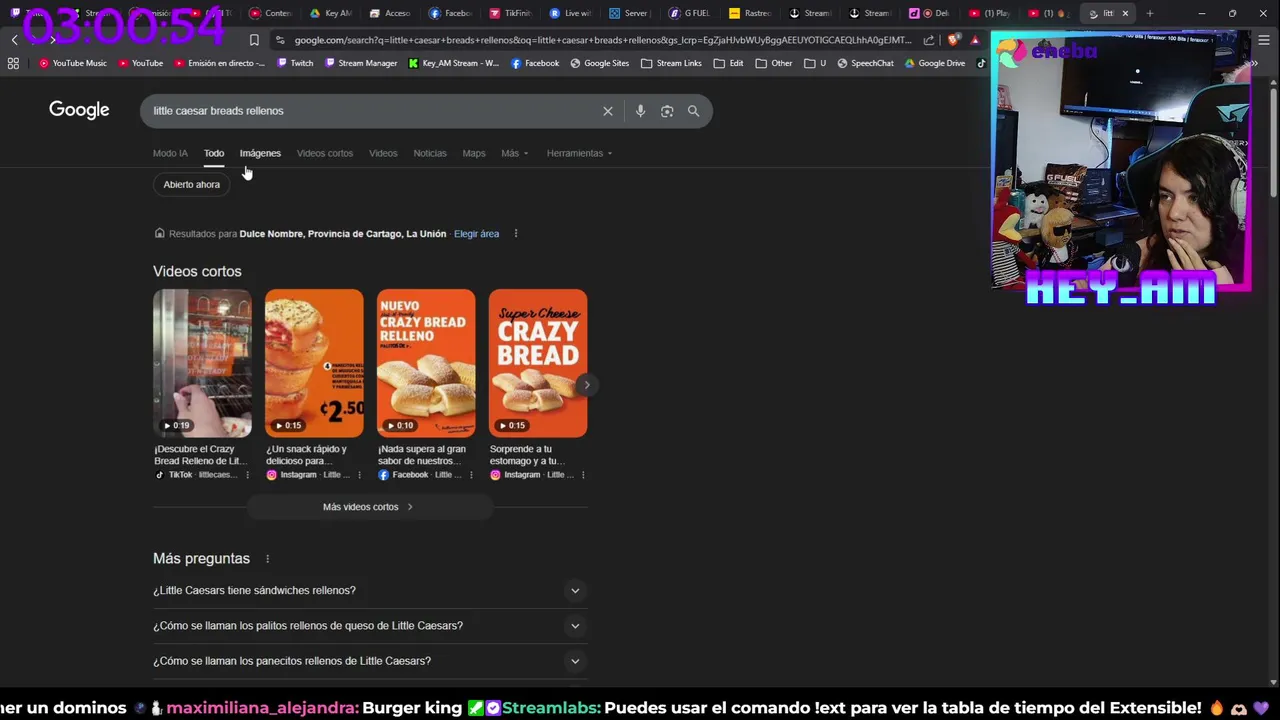Open the Emisión en directo bookmark
This screenshot has width=1280, height=720.
point(220,63)
